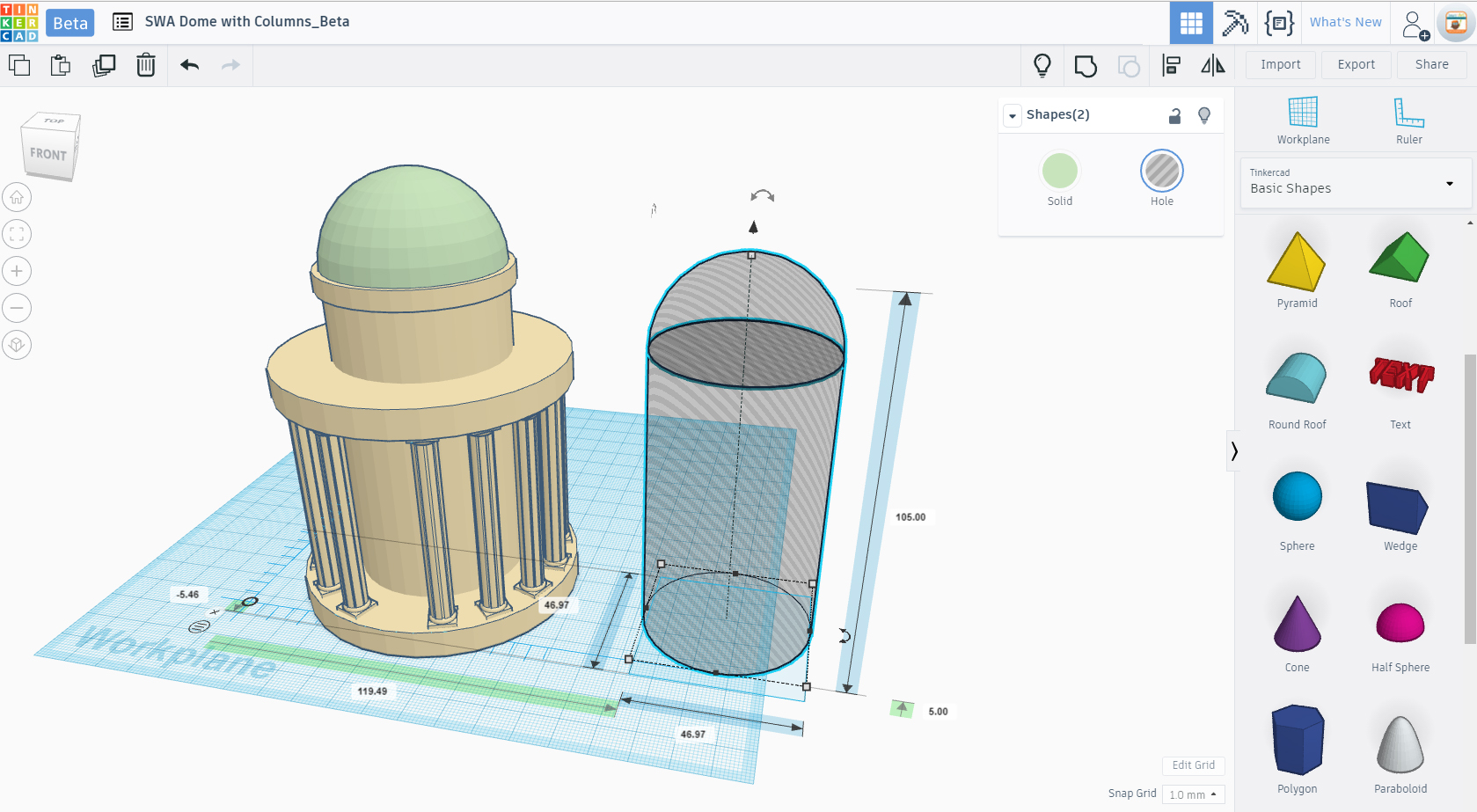Image resolution: width=1477 pixels, height=812 pixels.
Task: Click the Export button
Action: pos(1356,64)
